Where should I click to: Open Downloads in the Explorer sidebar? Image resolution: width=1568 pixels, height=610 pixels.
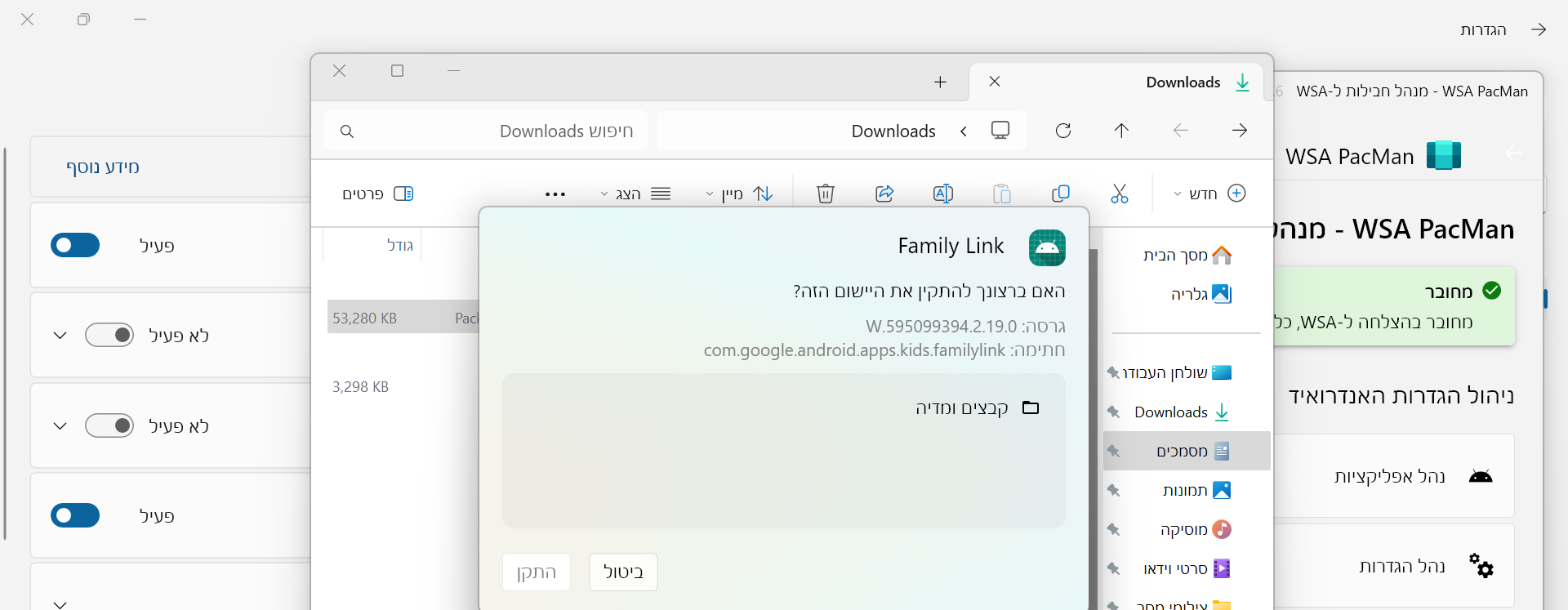(1187, 412)
